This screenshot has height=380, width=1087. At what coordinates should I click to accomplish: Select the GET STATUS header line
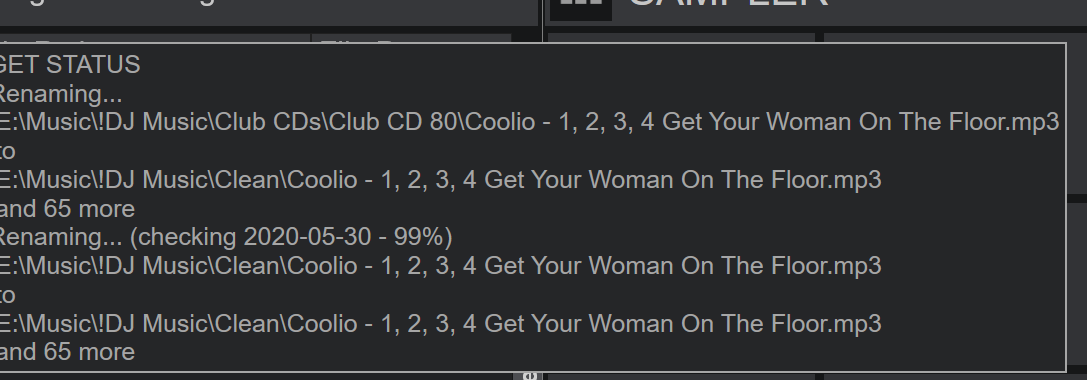click(69, 64)
